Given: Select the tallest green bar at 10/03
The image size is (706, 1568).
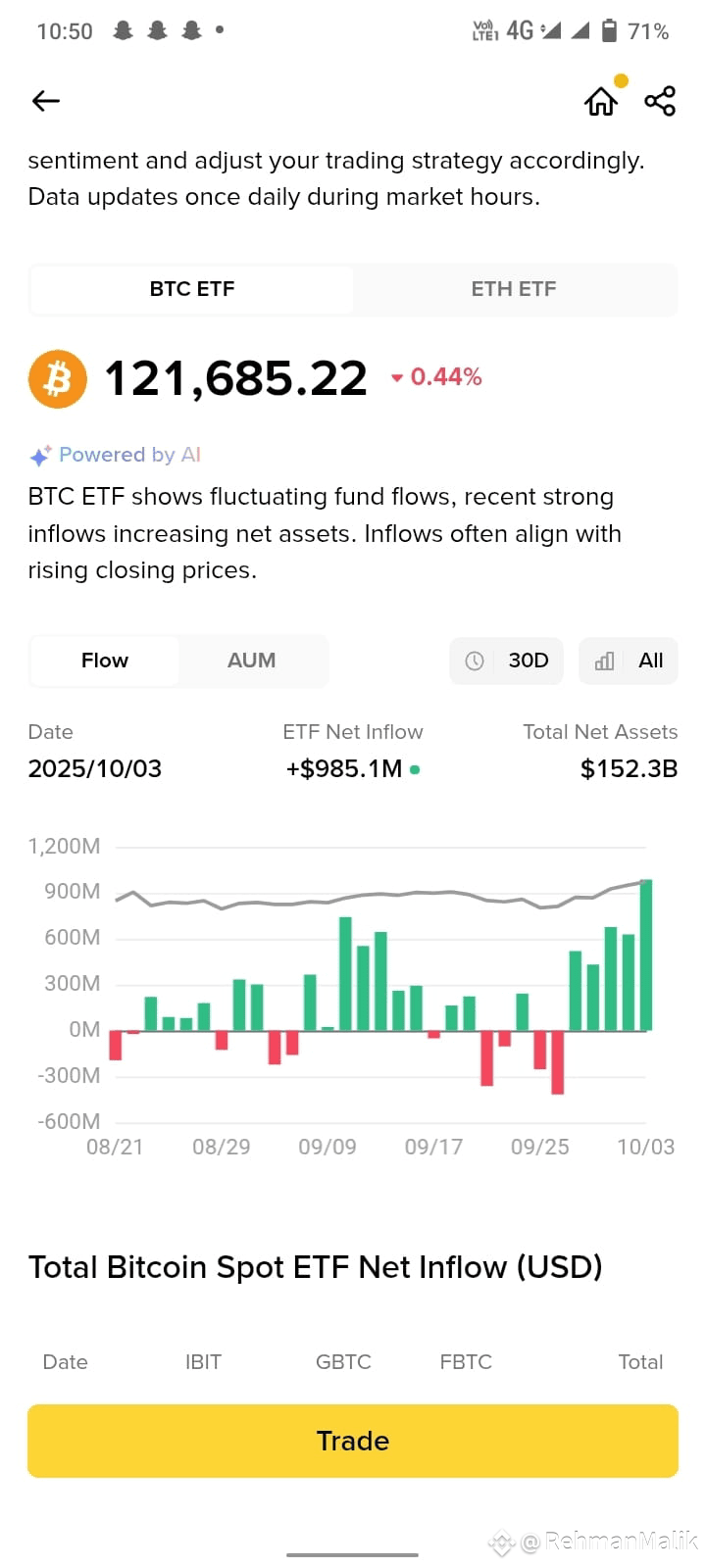Looking at the screenshot, I should coord(646,955).
